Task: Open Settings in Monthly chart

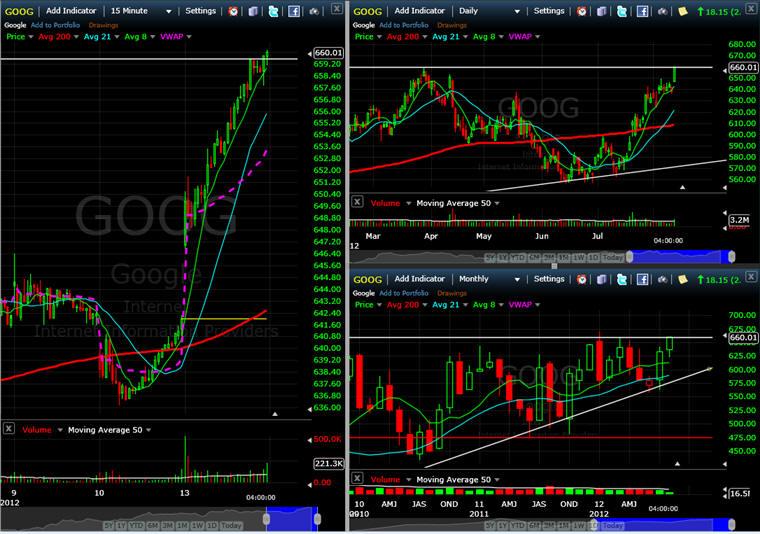Action: tap(549, 279)
